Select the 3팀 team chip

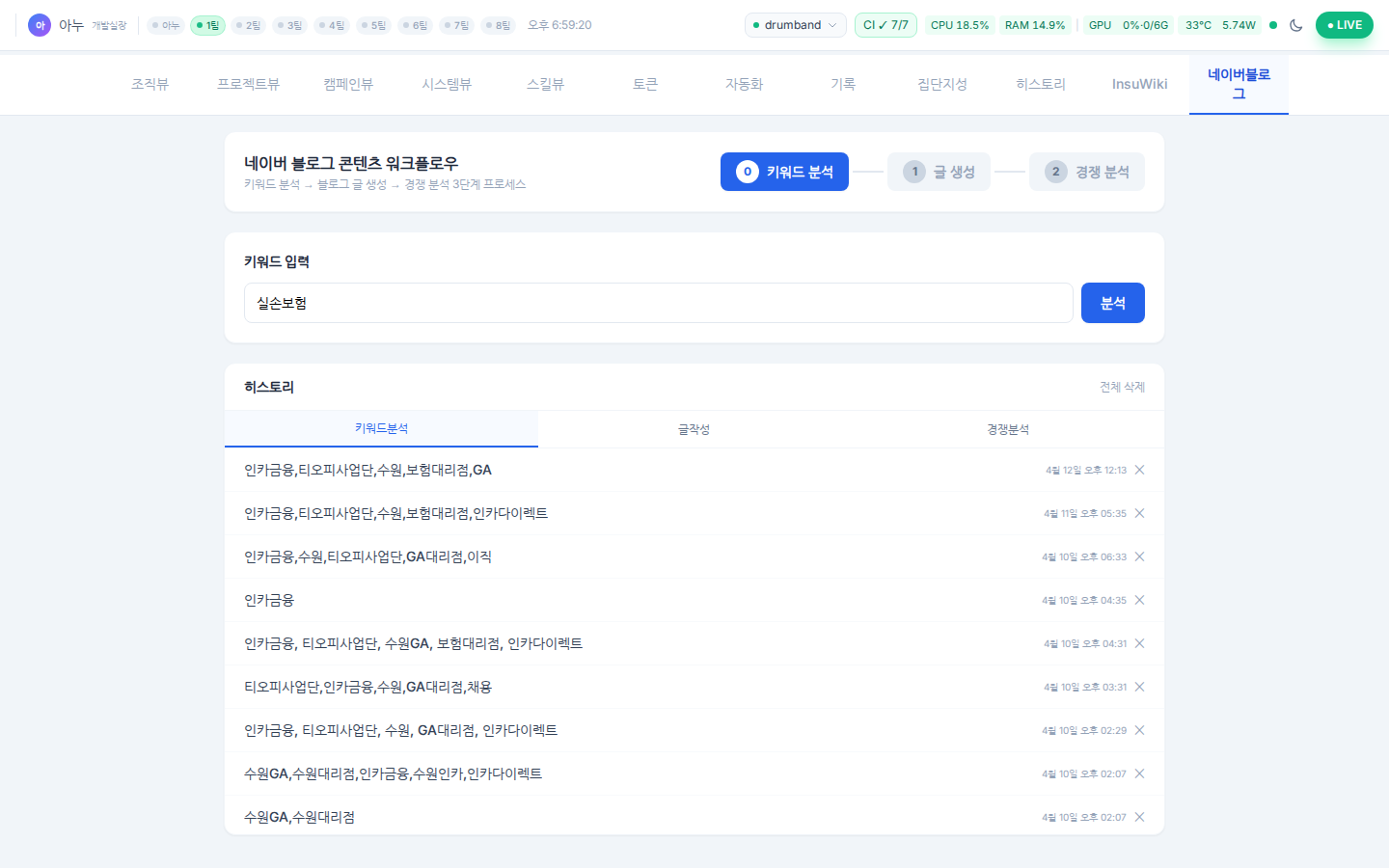coord(289,25)
